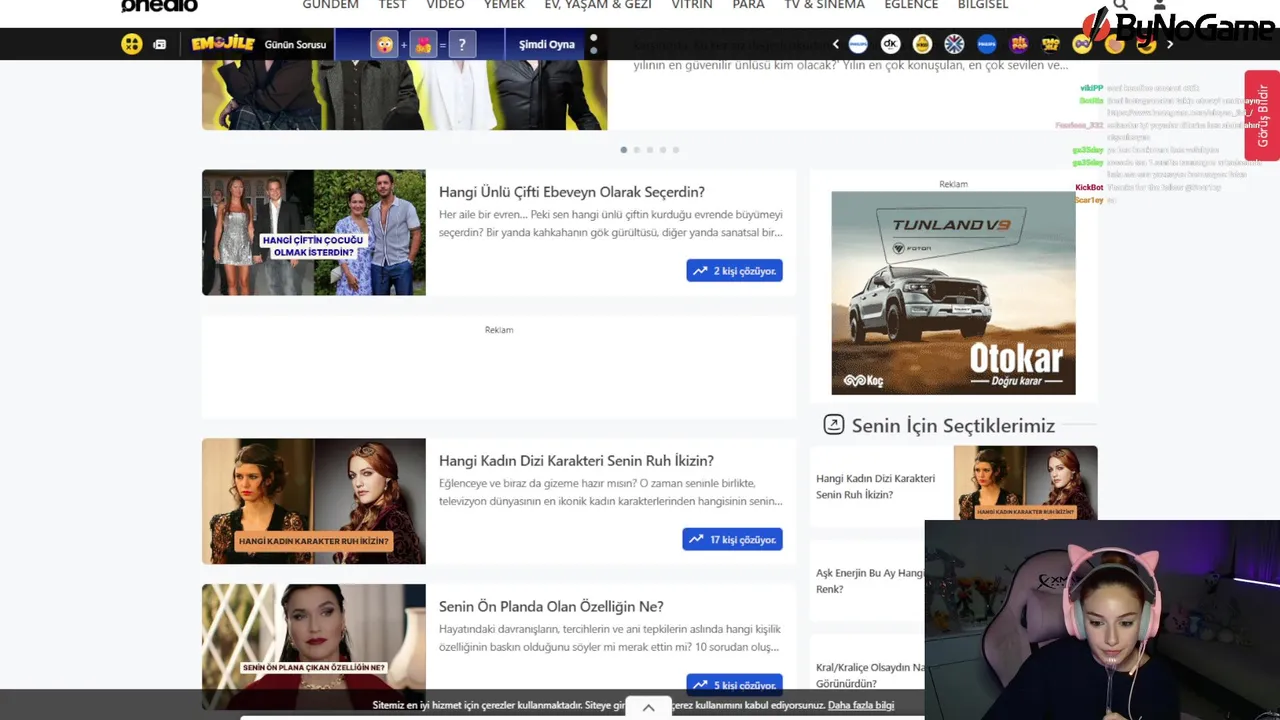
Task: Open Hangi Kadın Dizi Karakteri article title
Action: click(576, 461)
